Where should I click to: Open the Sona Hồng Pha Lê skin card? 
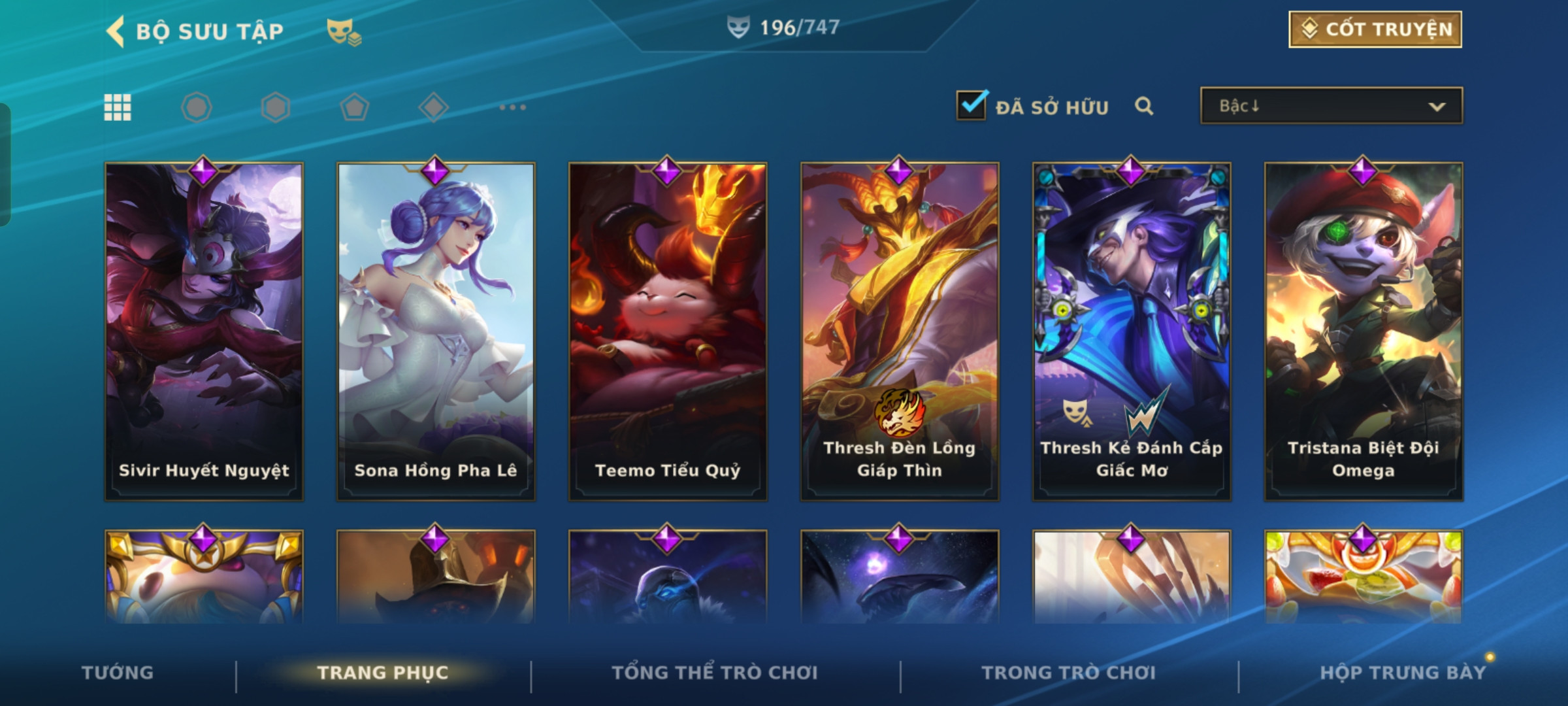click(436, 331)
